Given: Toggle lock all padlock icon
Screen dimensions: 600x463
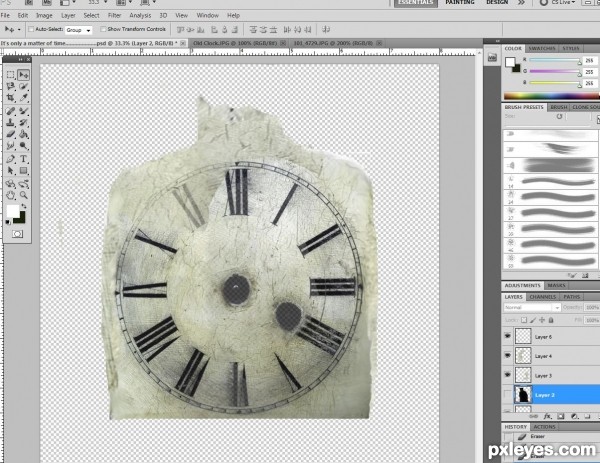Looking at the screenshot, I should [551, 320].
